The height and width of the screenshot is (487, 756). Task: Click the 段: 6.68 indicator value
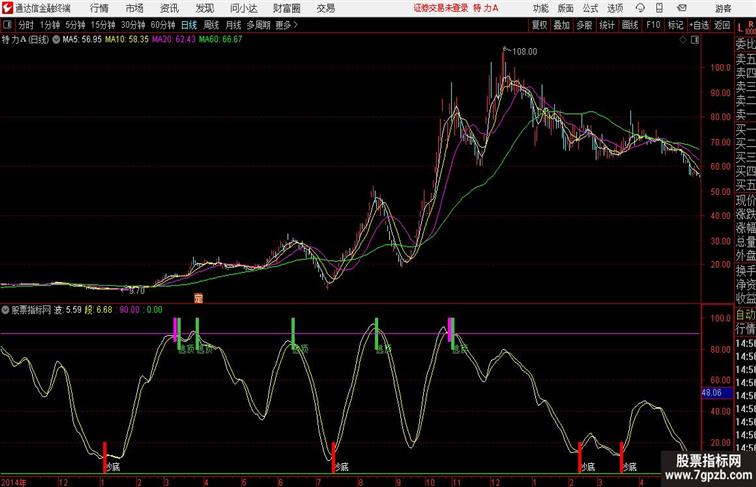(98, 310)
